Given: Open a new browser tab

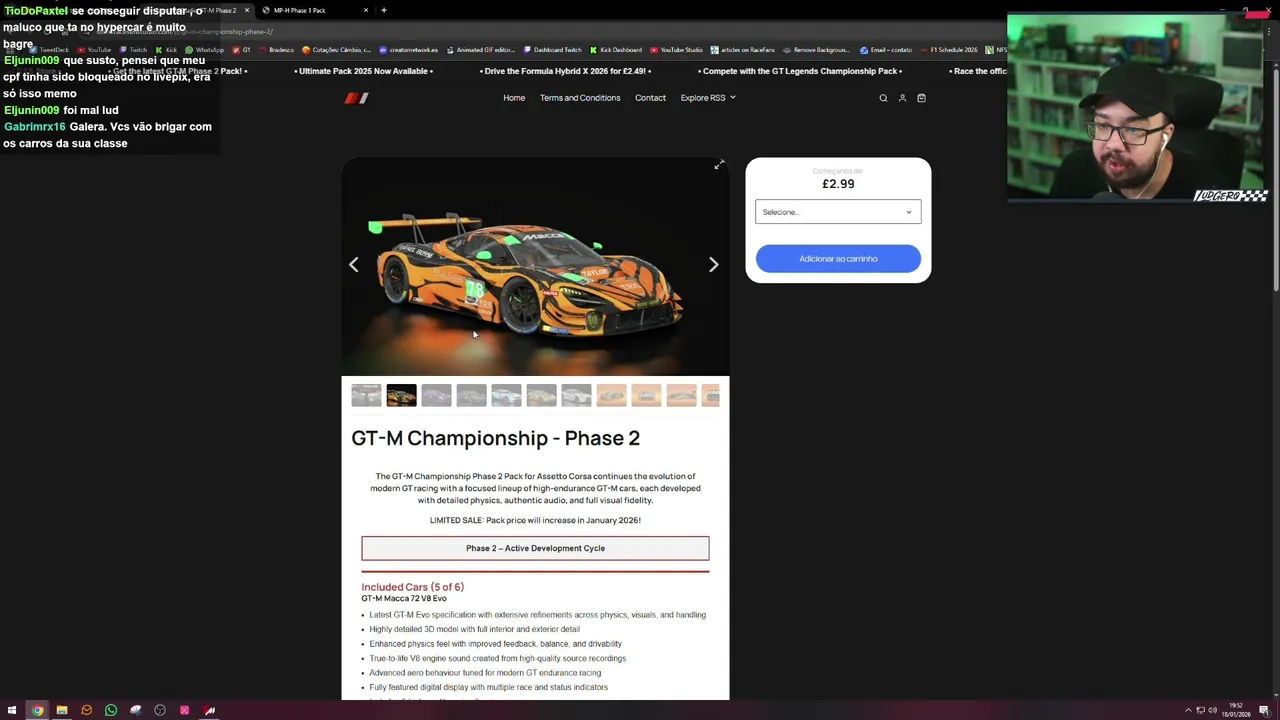Looking at the screenshot, I should click(x=384, y=10).
